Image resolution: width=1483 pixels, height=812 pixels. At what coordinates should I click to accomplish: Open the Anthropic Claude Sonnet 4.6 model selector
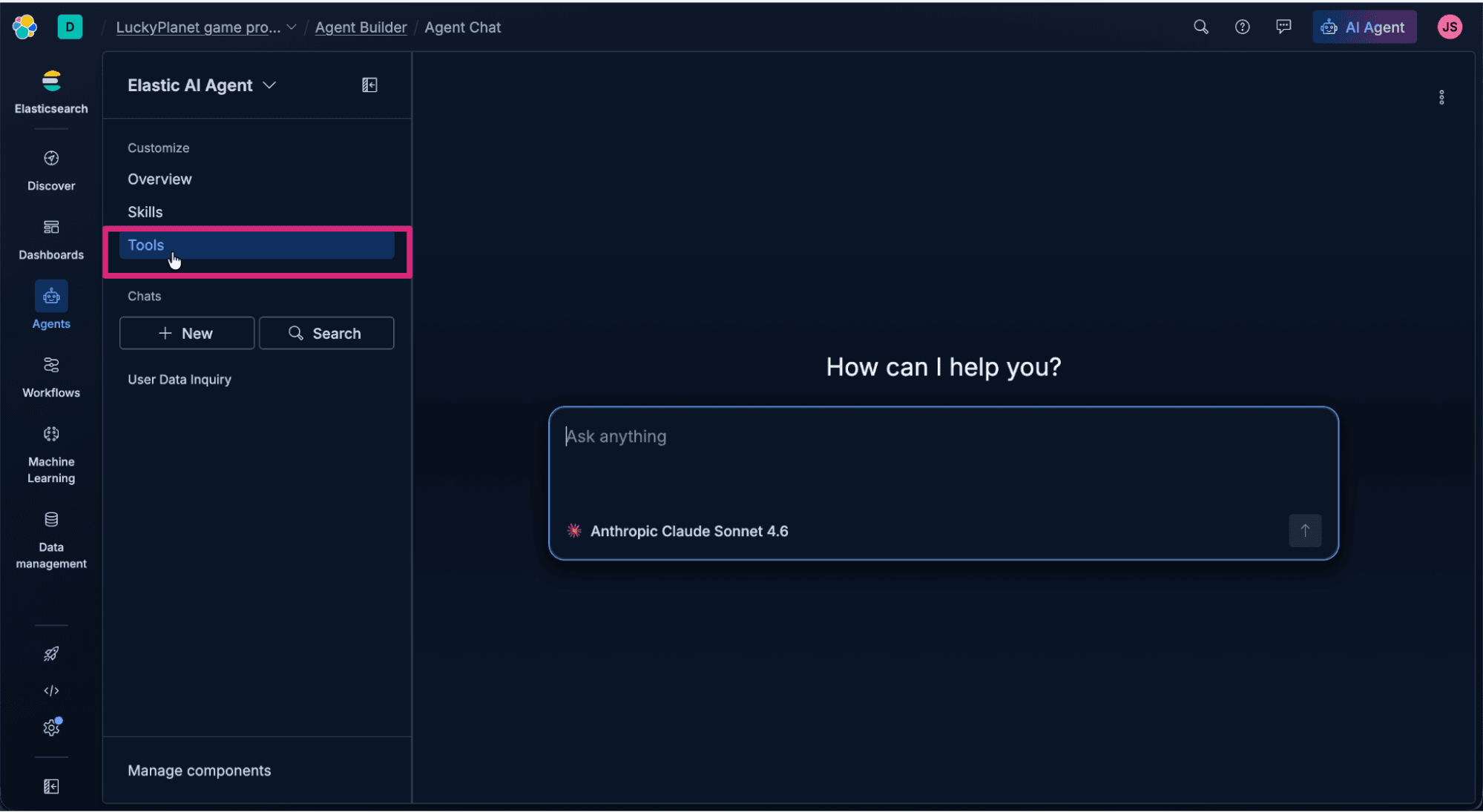677,531
